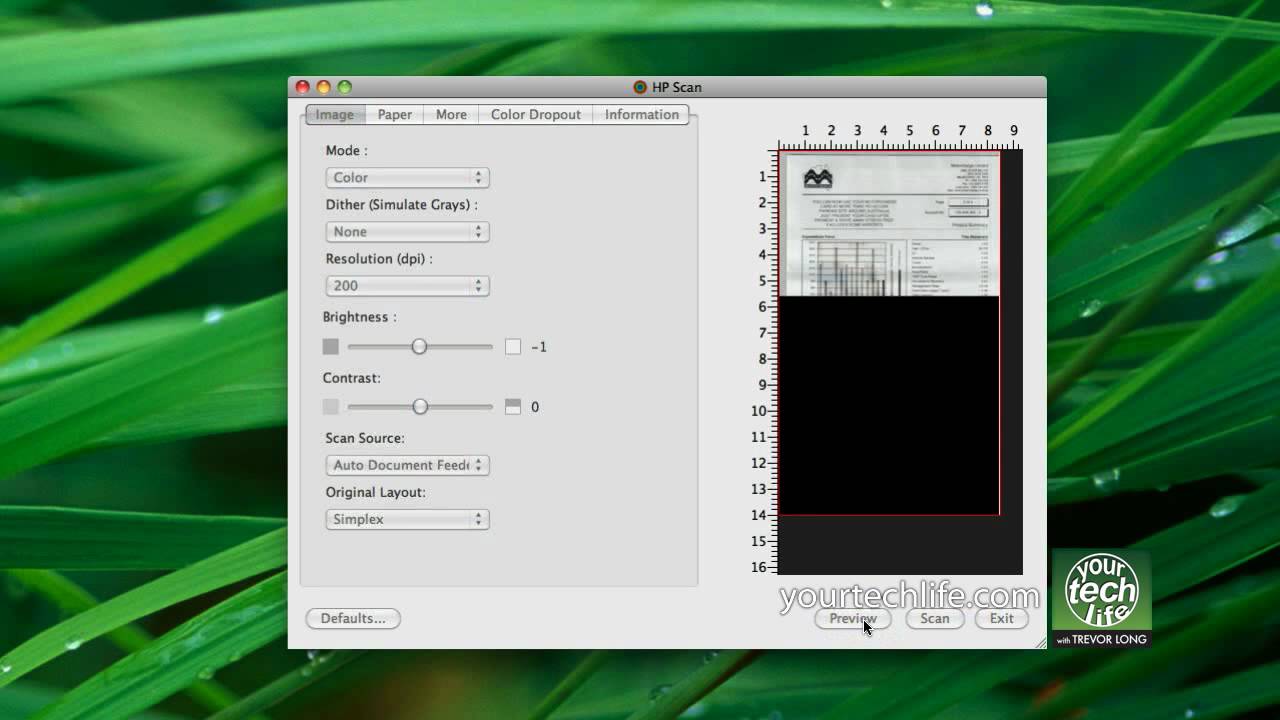Open the Information tab

point(642,114)
